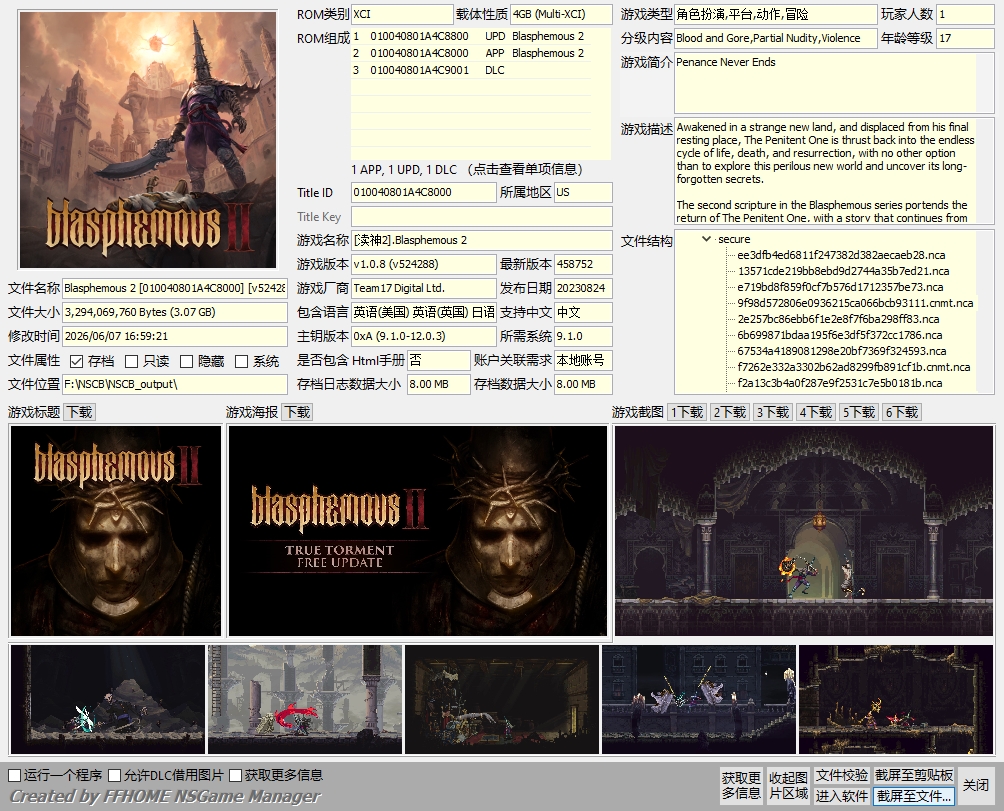The height and width of the screenshot is (811, 1004).
Task: Click the 游戏类型 genre field
Action: (775, 14)
